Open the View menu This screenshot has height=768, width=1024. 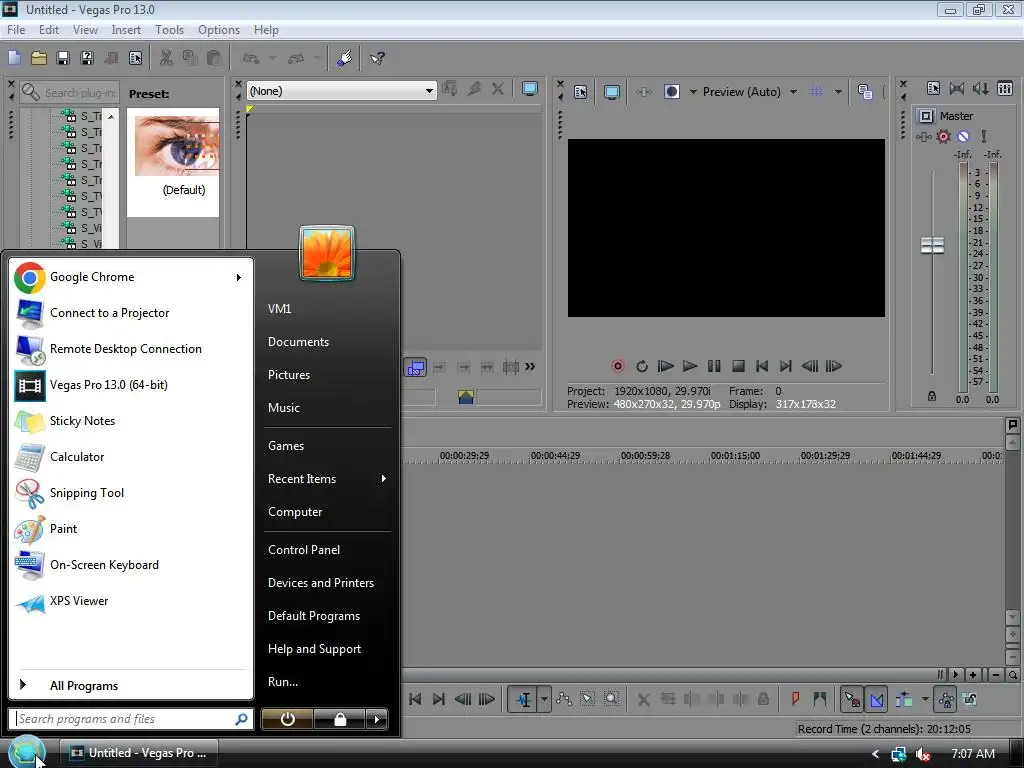pyautogui.click(x=85, y=30)
